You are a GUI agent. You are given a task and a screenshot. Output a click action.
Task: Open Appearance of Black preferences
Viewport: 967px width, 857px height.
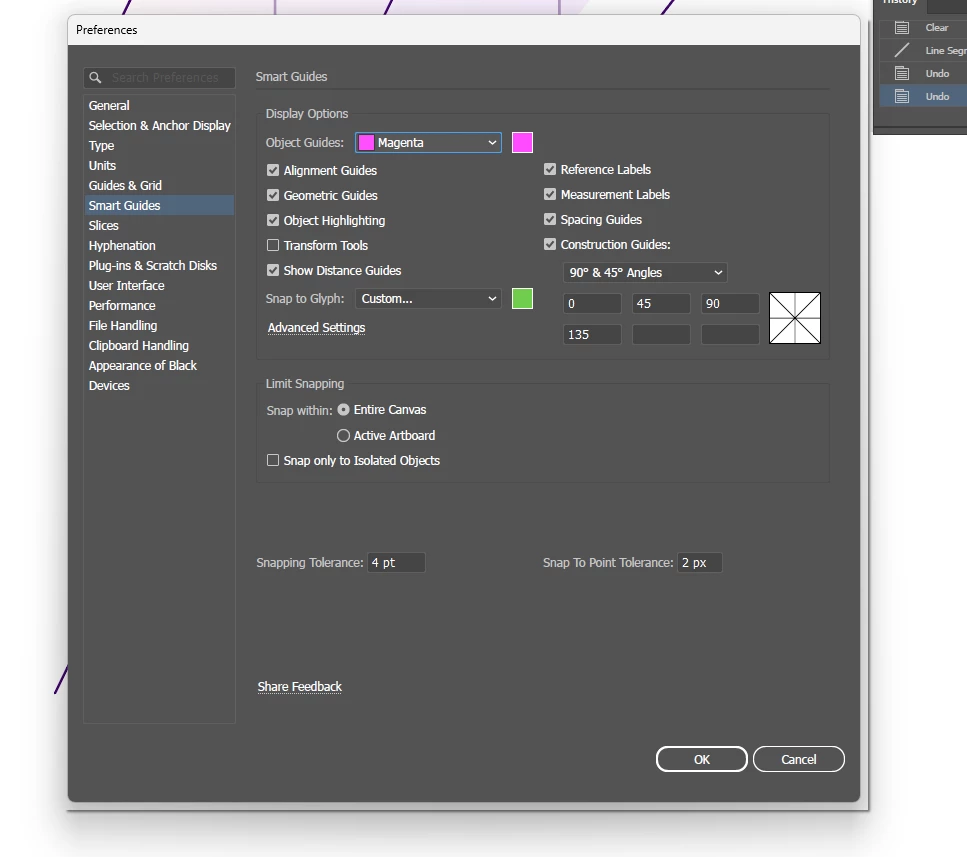142,366
